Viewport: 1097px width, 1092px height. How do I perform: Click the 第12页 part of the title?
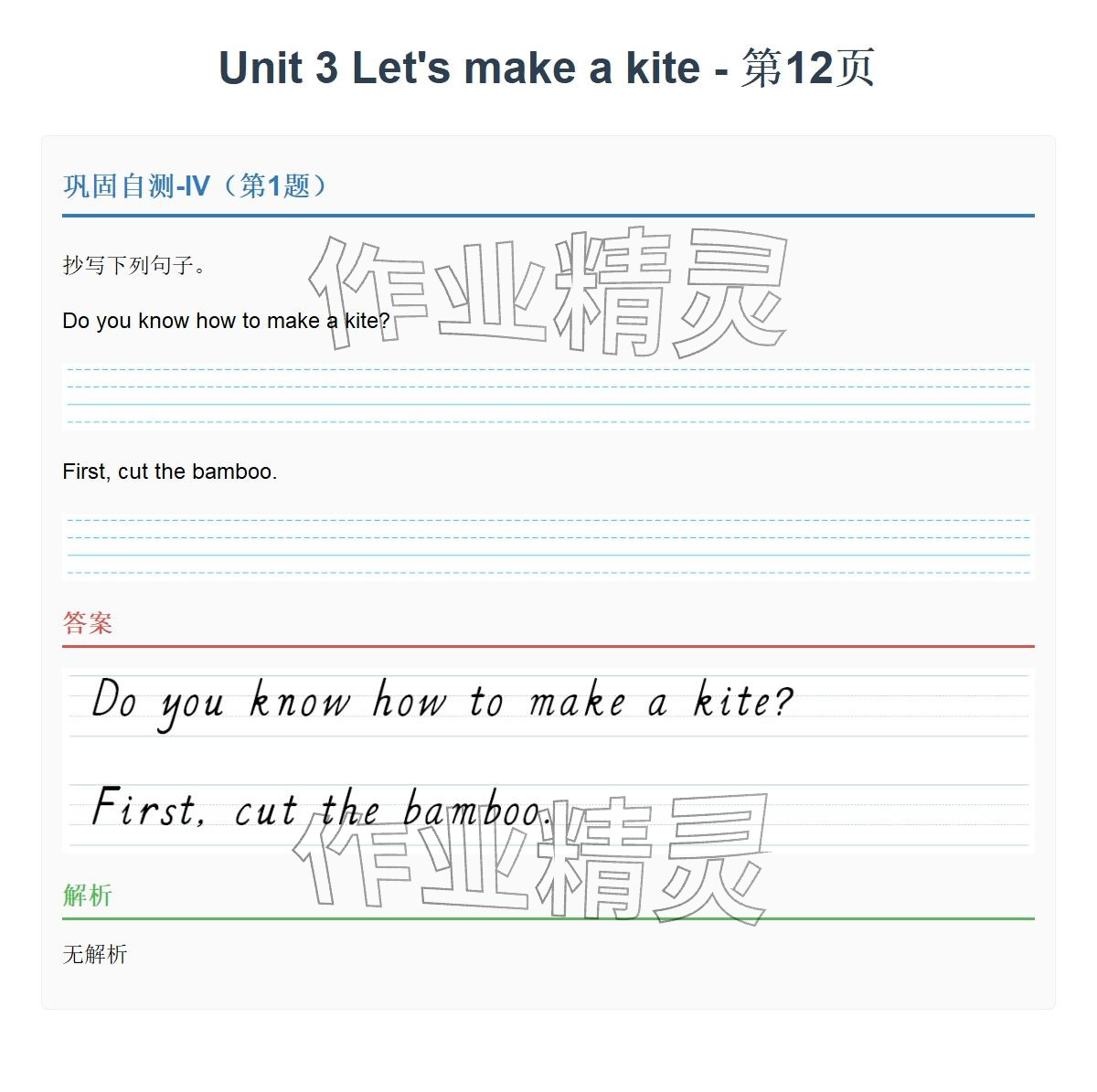[x=808, y=69]
